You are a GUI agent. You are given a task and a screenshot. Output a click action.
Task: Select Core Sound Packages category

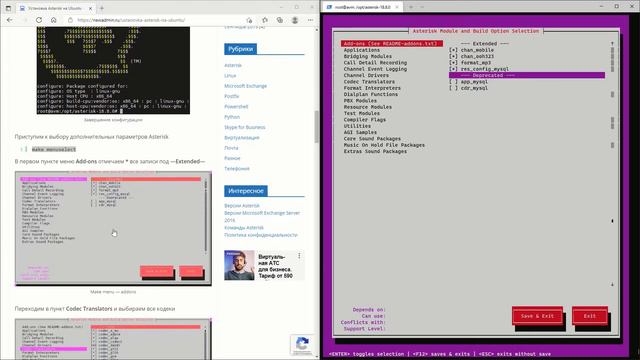(x=372, y=139)
